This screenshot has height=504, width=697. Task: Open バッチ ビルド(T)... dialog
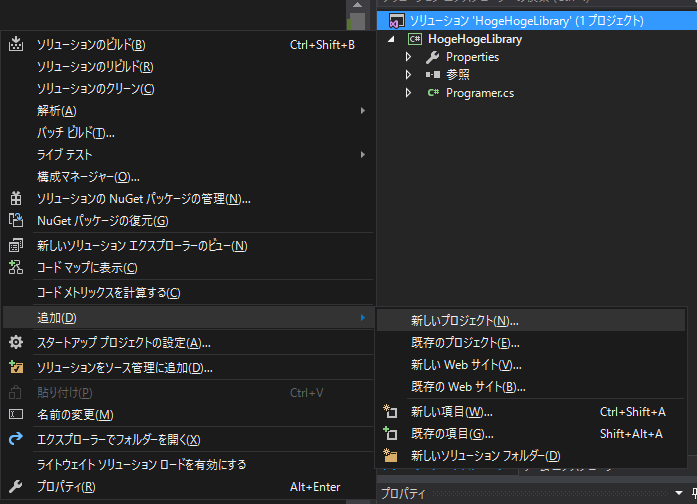[x=188, y=132]
